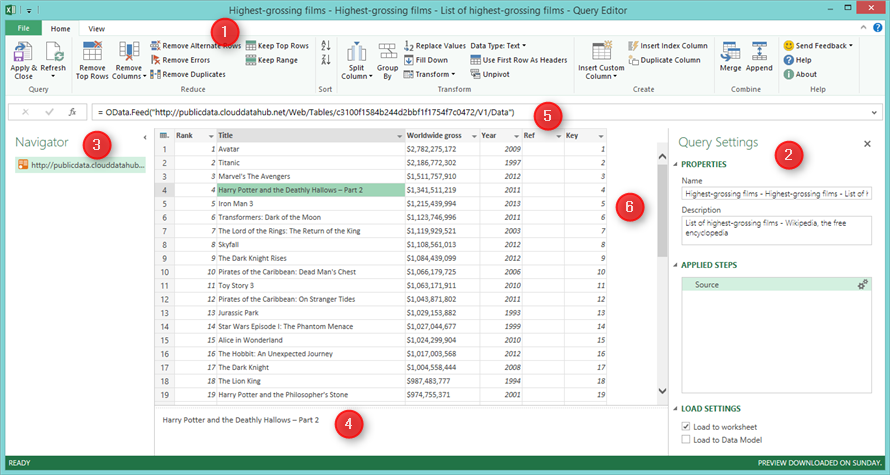Open the Source step settings gear

[862, 285]
